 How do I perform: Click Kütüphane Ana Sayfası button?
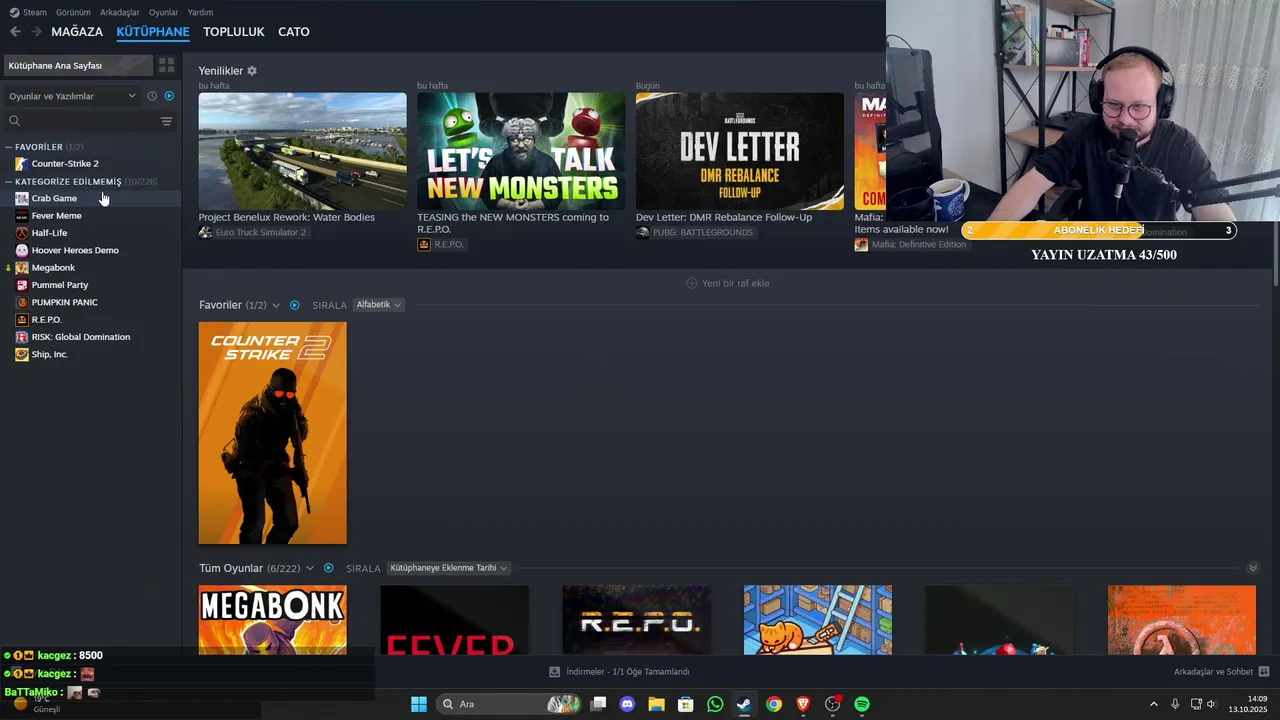(78, 65)
